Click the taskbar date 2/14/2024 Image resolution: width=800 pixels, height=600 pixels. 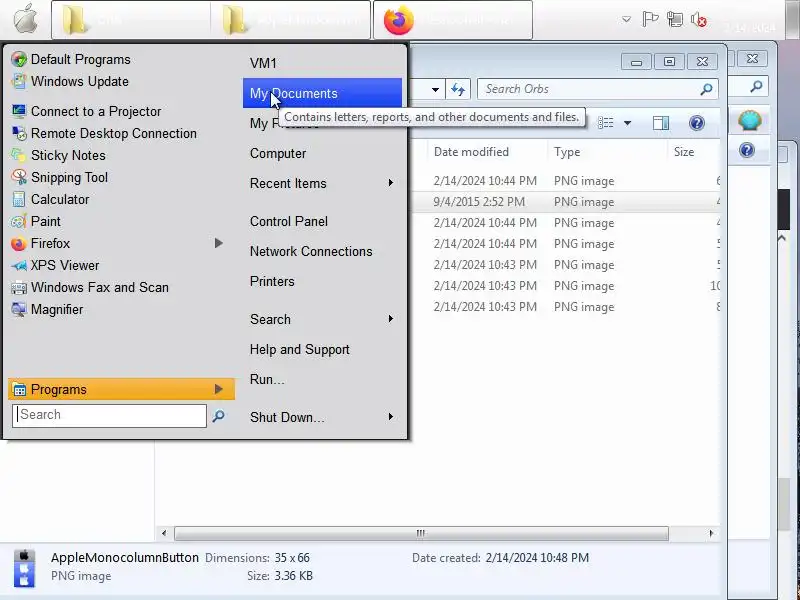749,28
